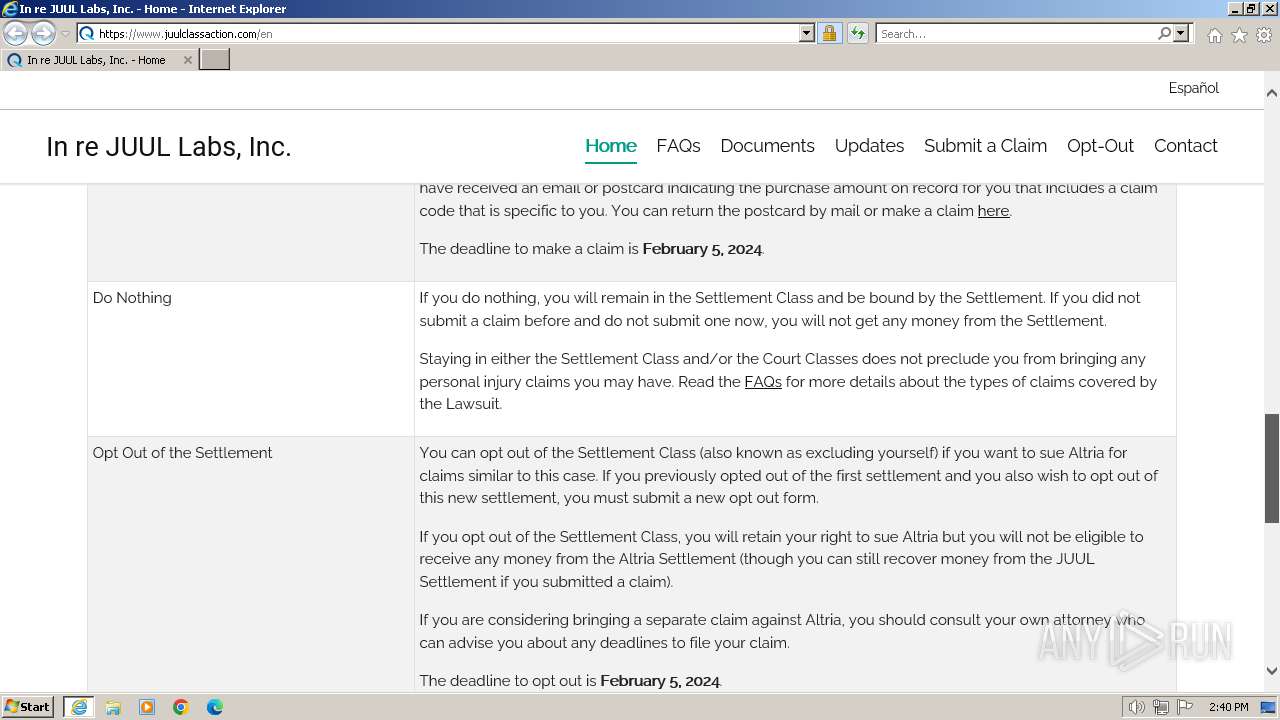The image size is (1280, 720).
Task: Close the In re JUUL Labs tab
Action: click(187, 60)
